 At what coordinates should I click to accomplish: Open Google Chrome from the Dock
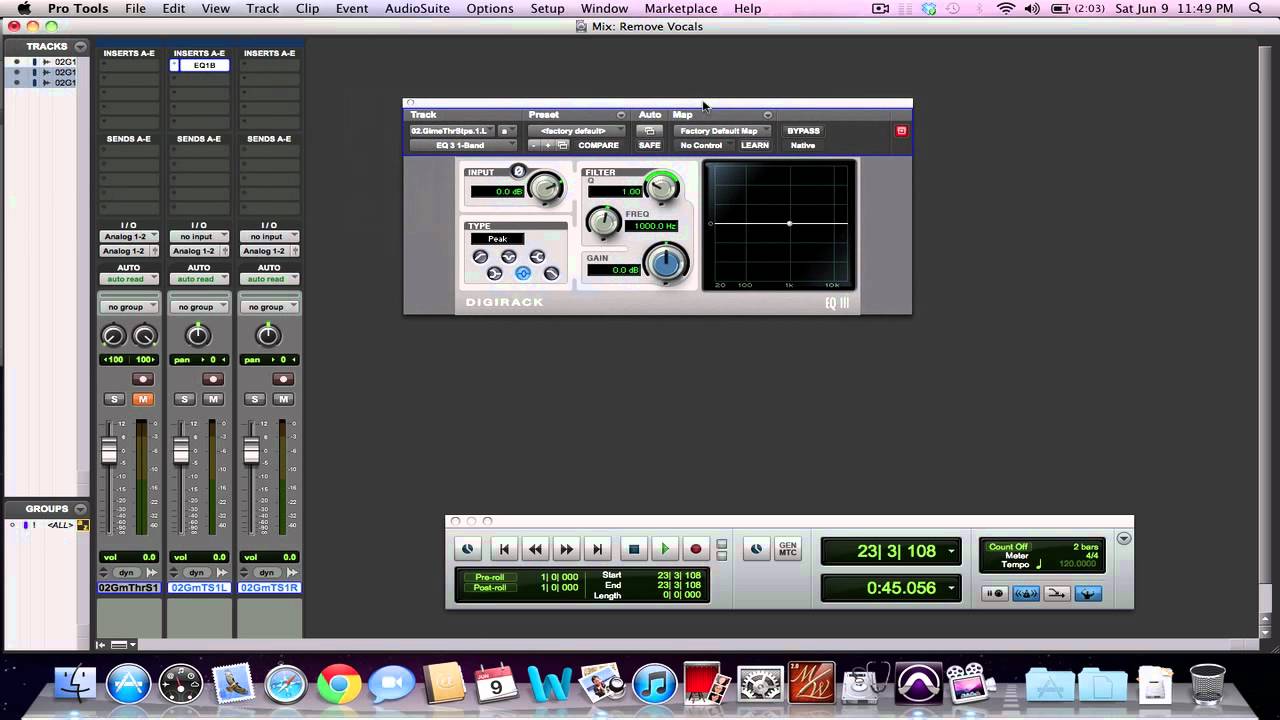339,685
